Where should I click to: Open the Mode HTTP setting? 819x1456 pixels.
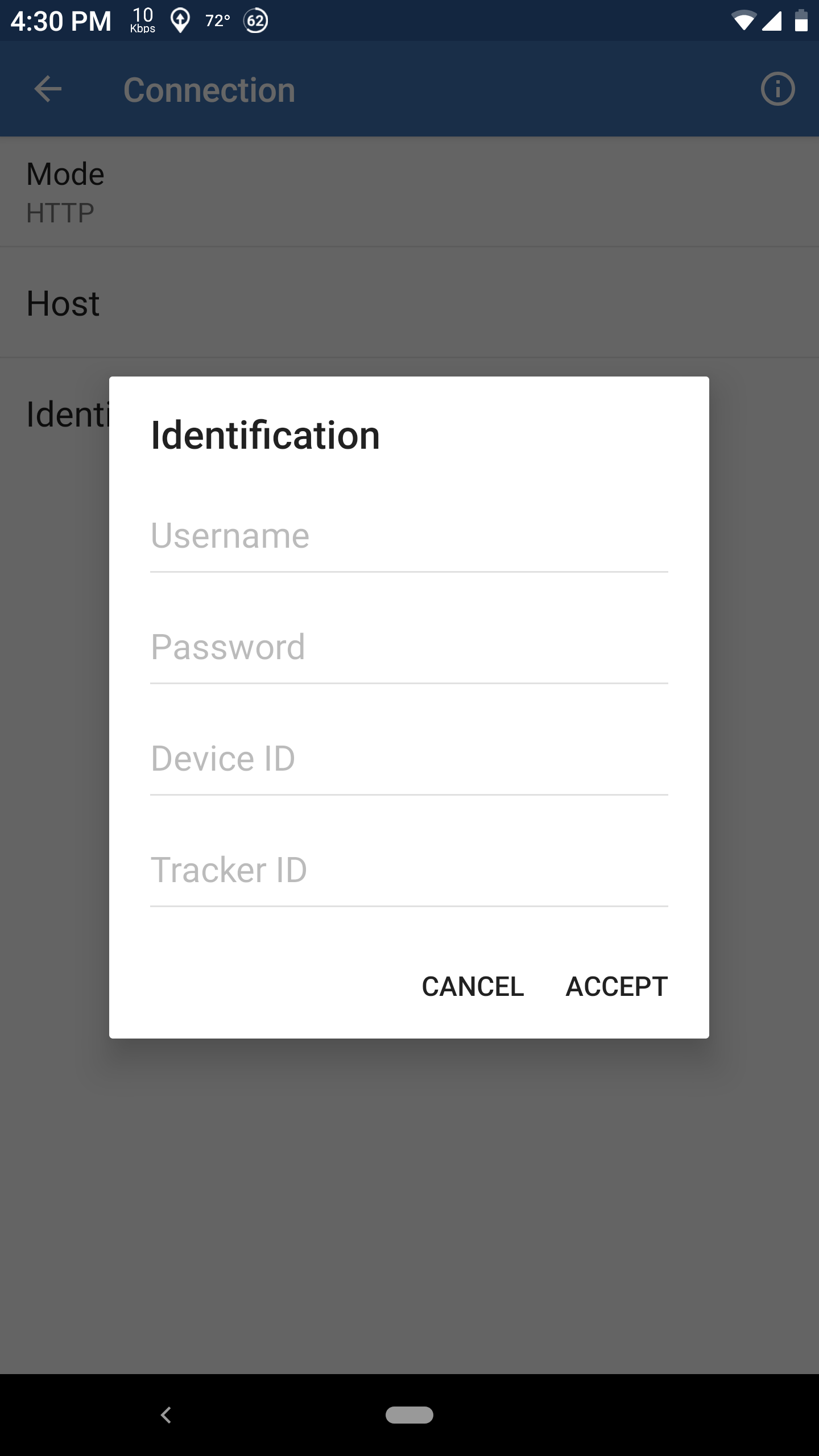pos(409,192)
